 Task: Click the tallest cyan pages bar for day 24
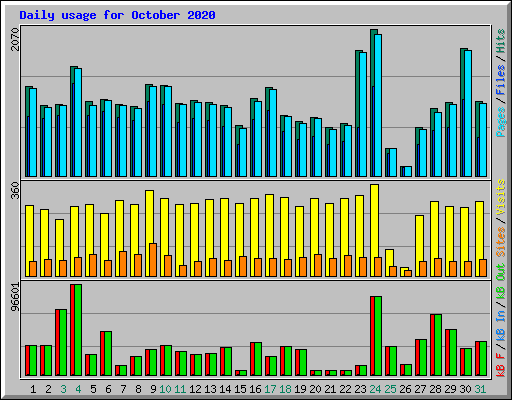378,105
